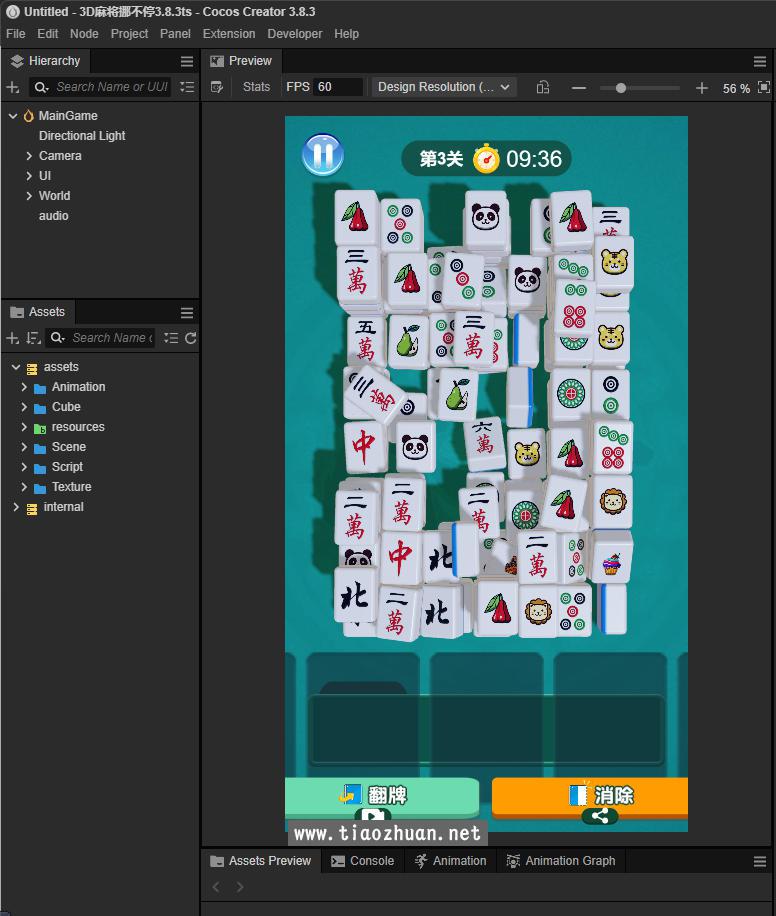Click the FPS input field
The height and width of the screenshot is (916, 776).
click(x=338, y=87)
